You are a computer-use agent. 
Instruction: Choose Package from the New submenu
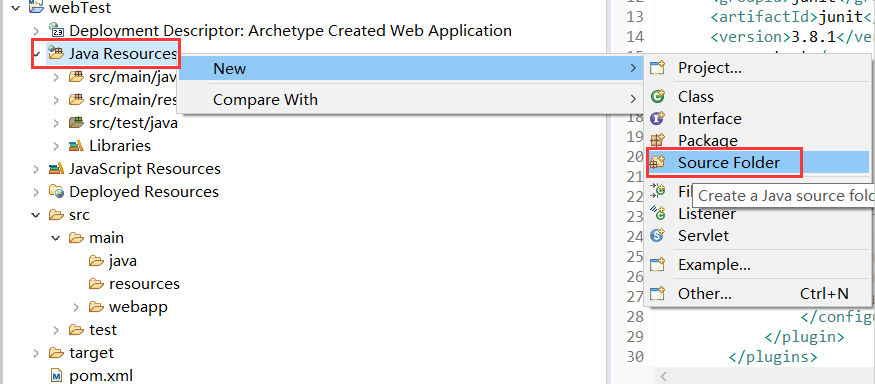click(759, 140)
